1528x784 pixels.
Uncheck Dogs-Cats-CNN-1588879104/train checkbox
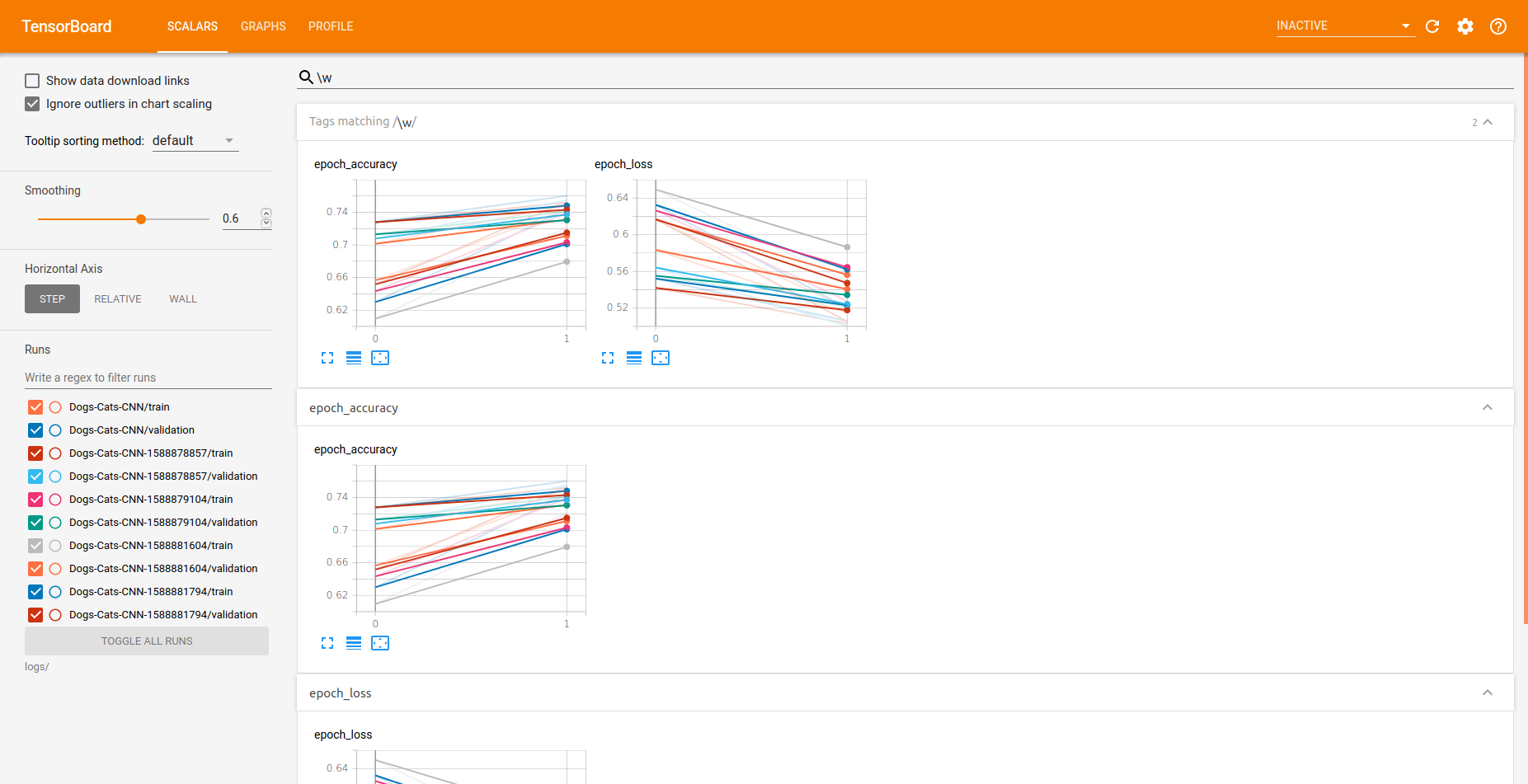pyautogui.click(x=35, y=500)
